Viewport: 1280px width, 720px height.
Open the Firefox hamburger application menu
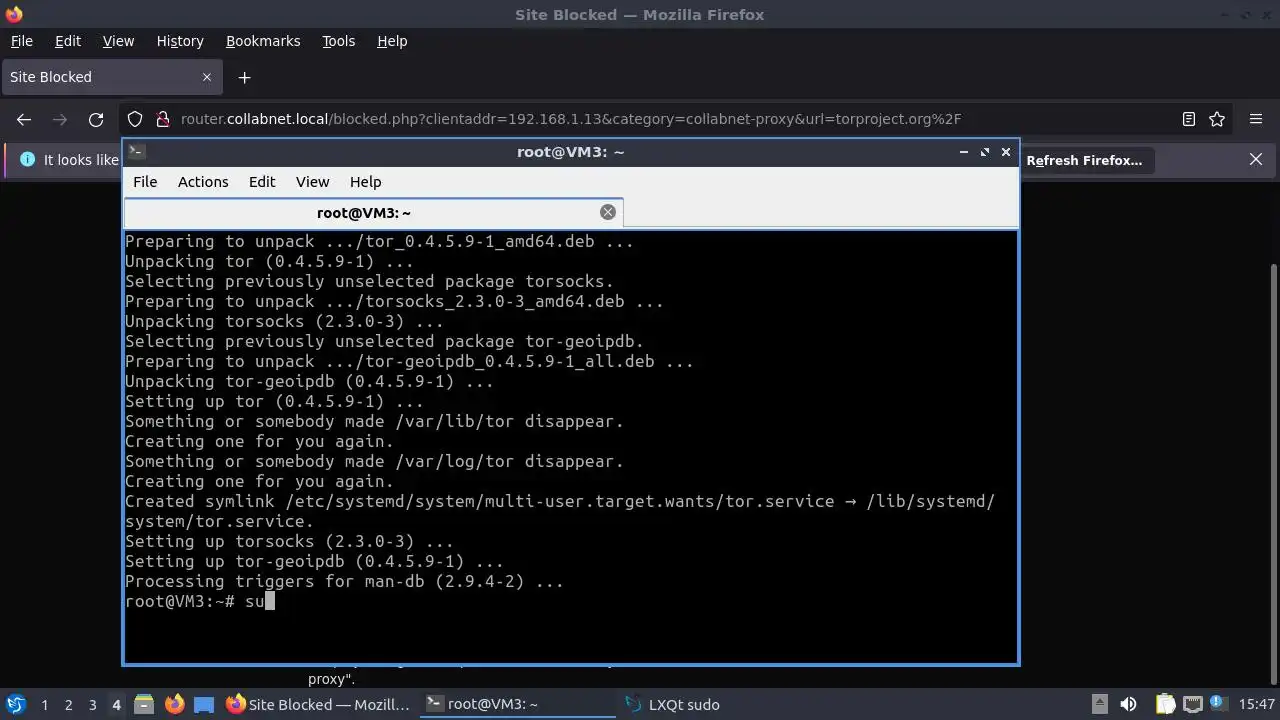(1256, 119)
